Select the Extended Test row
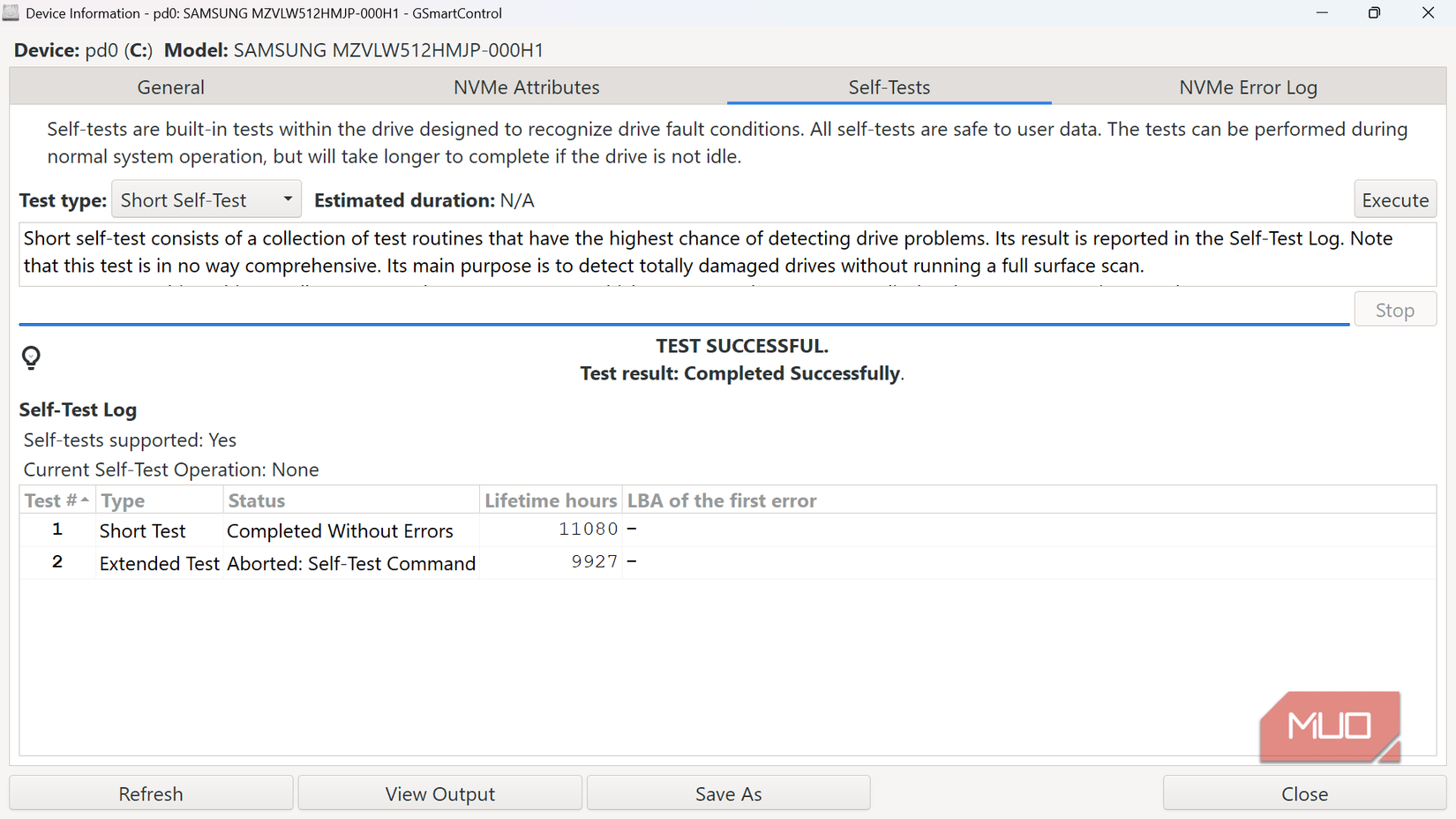 727,563
